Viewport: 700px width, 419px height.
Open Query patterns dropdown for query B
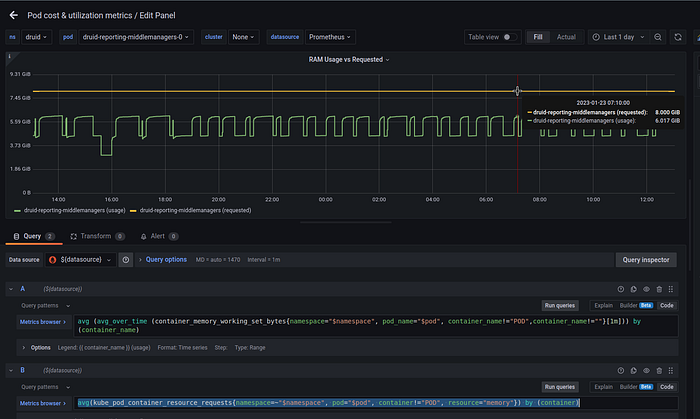click(46, 387)
